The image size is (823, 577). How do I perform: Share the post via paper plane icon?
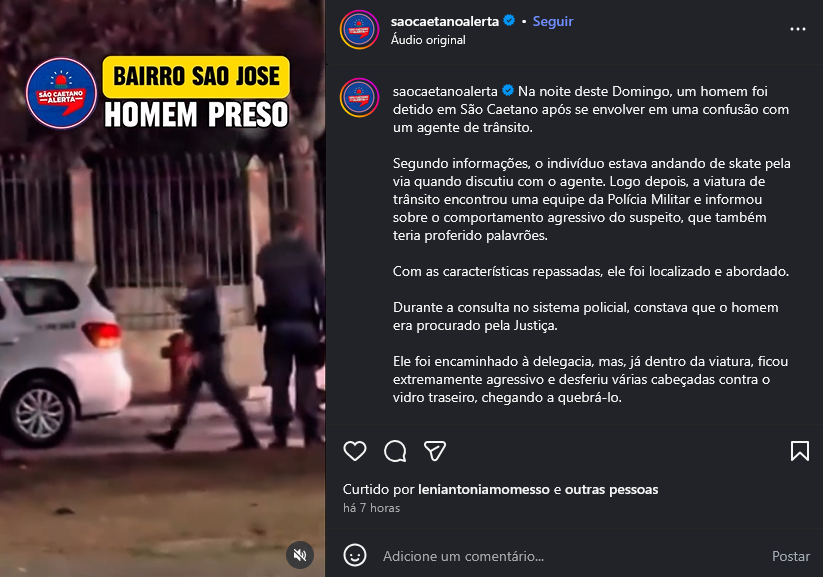435,451
